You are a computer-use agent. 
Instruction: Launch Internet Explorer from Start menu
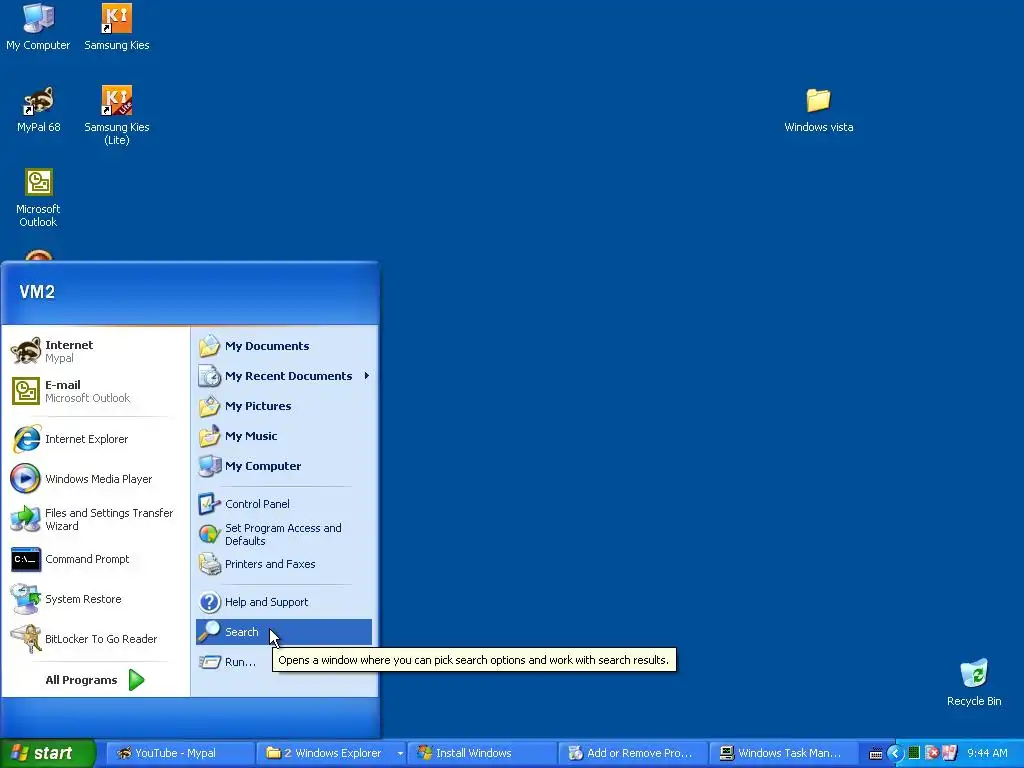click(x=95, y=439)
